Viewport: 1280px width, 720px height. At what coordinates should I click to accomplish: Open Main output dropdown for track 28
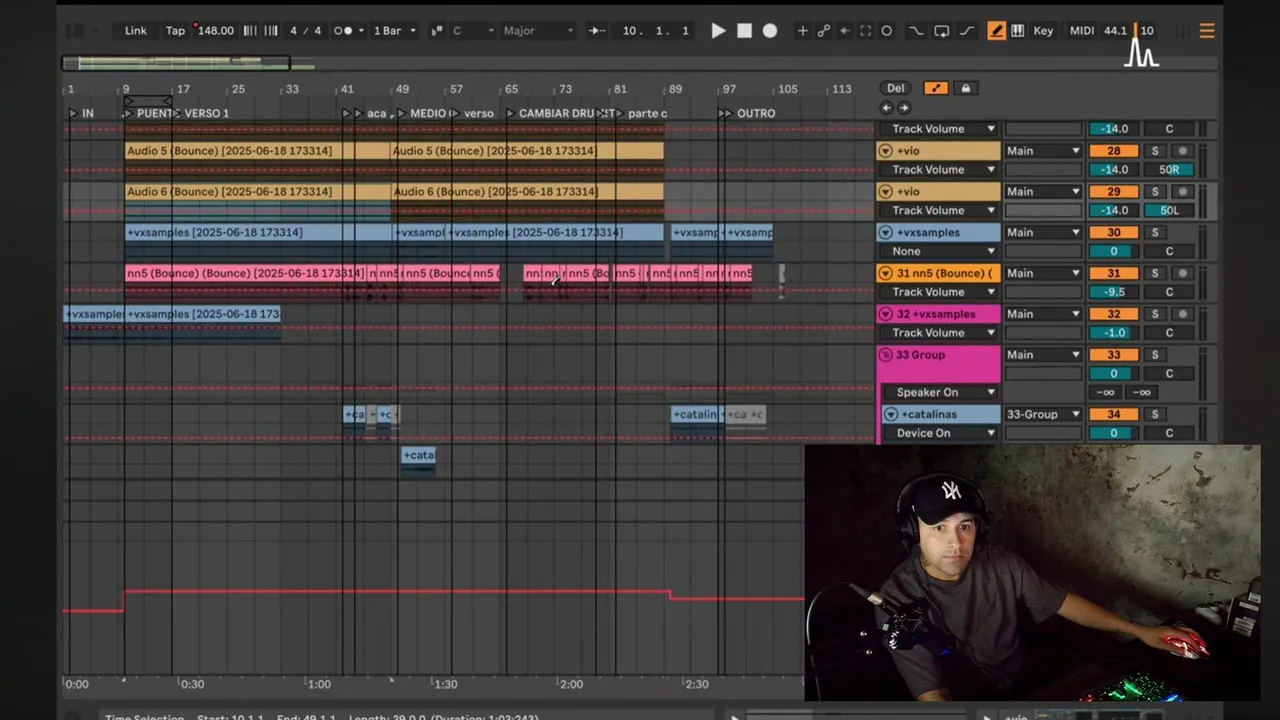click(x=1043, y=151)
